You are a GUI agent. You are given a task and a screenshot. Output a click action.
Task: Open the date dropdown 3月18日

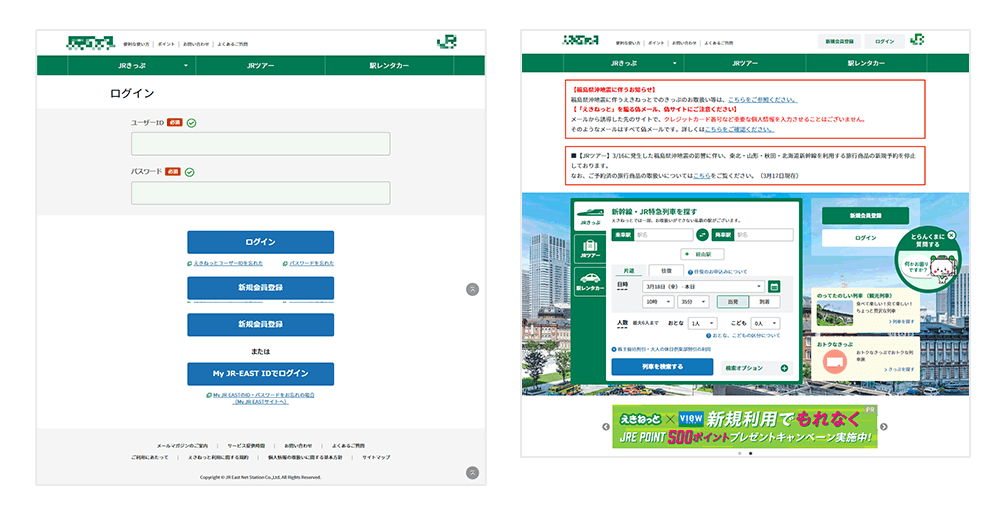(x=704, y=287)
